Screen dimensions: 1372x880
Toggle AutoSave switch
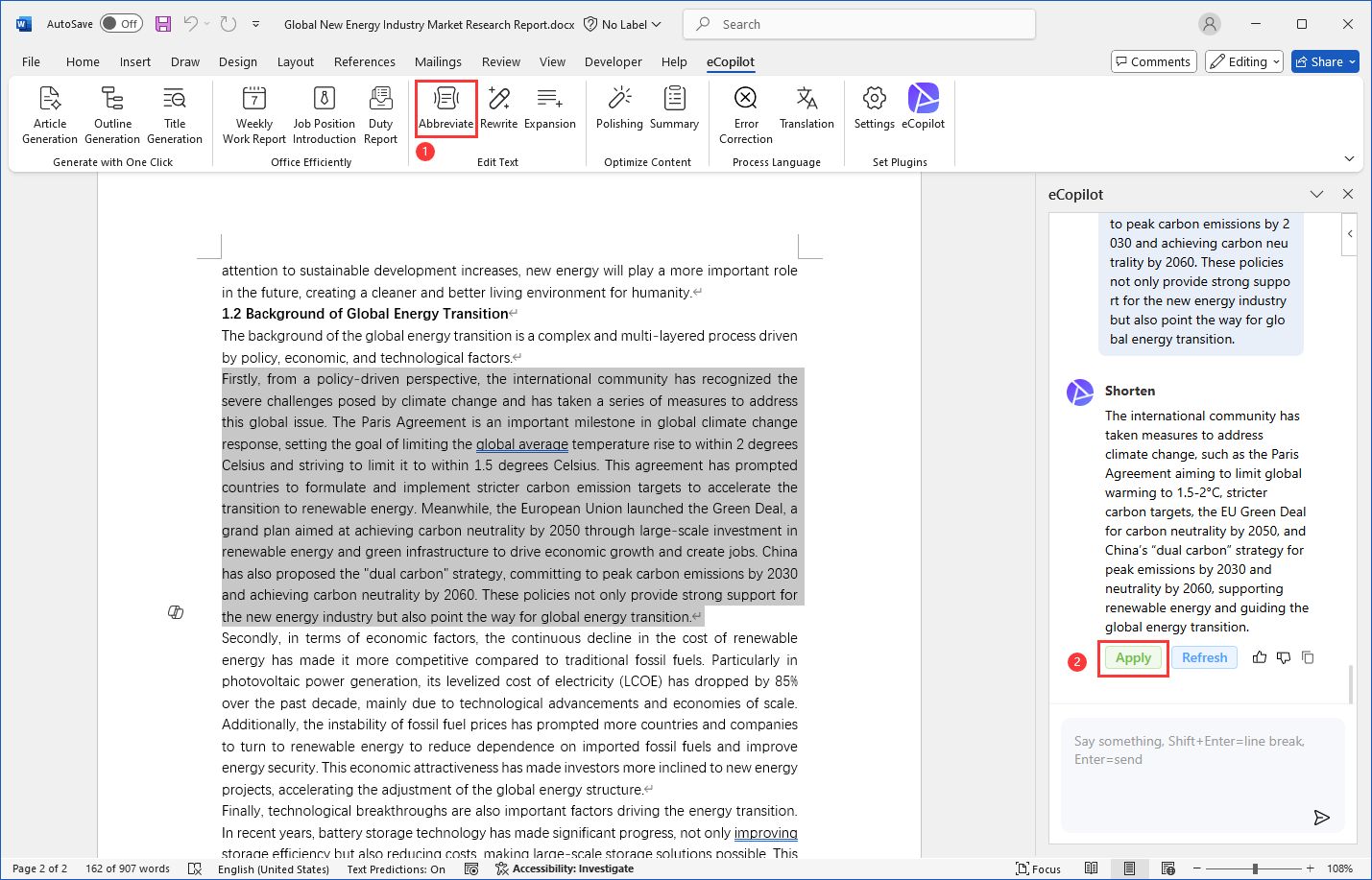[x=121, y=24]
